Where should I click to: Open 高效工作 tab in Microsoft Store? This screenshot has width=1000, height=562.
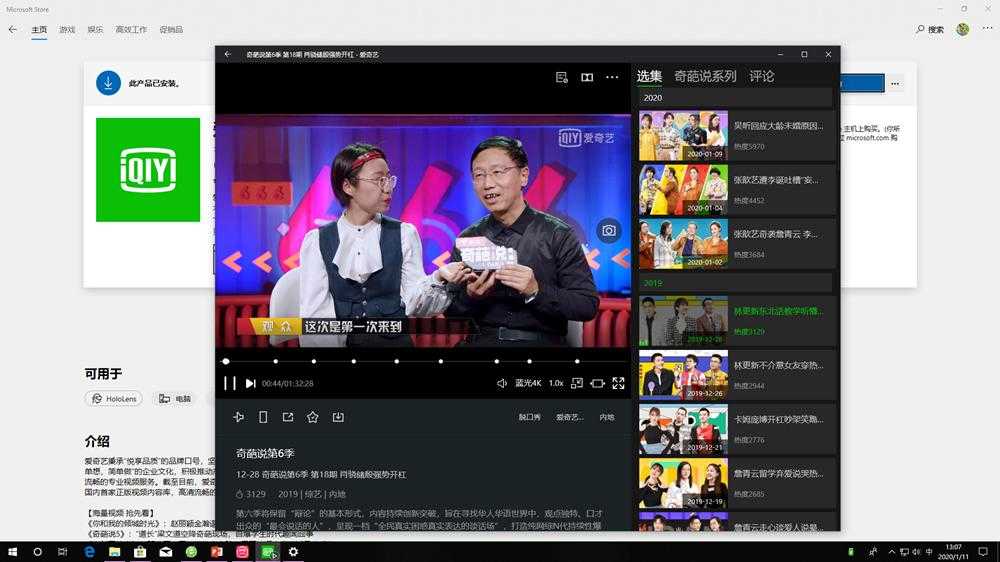tap(131, 29)
